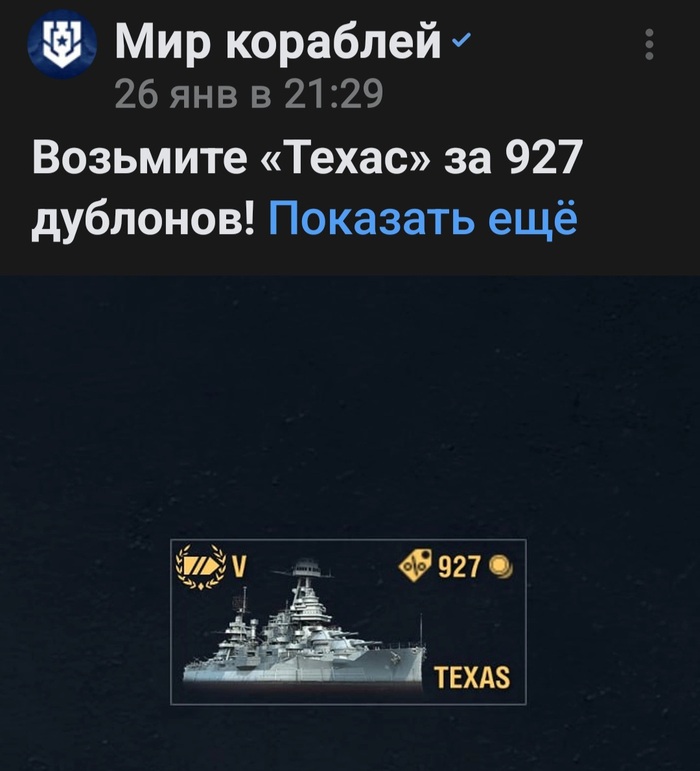Image resolution: width=700 pixels, height=771 pixels.
Task: Click the TEXAS ship name label
Action: pyautogui.click(x=472, y=677)
